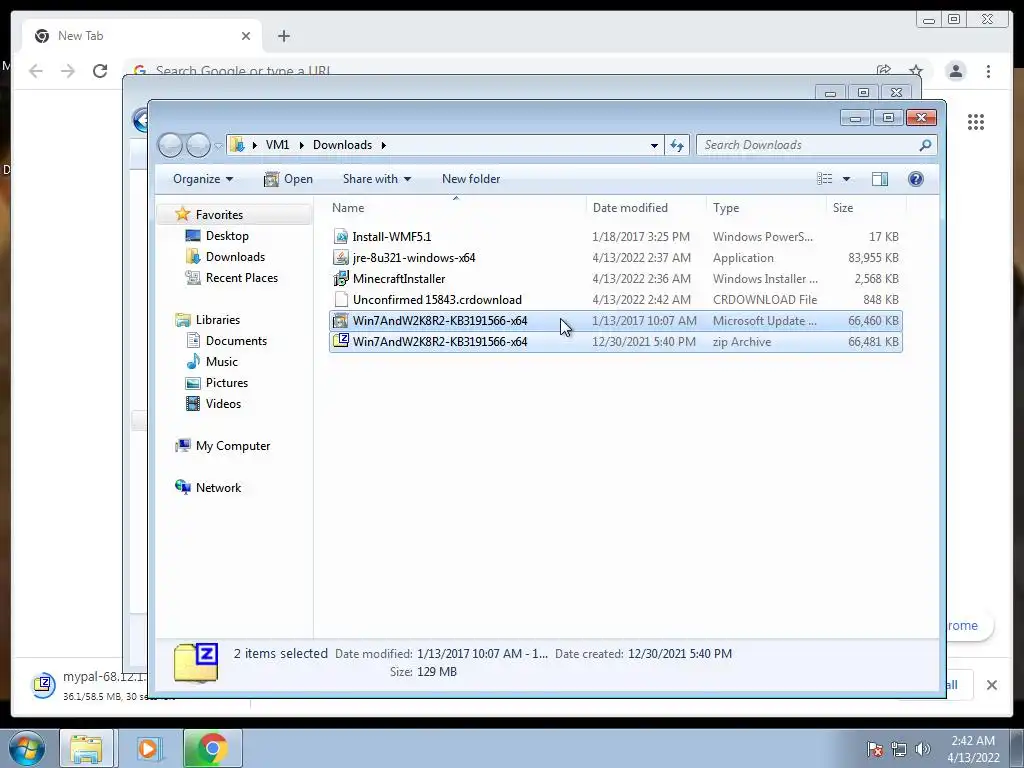Click the Action Center flag icon
Viewport: 1024px width, 768px height.
(x=875, y=749)
